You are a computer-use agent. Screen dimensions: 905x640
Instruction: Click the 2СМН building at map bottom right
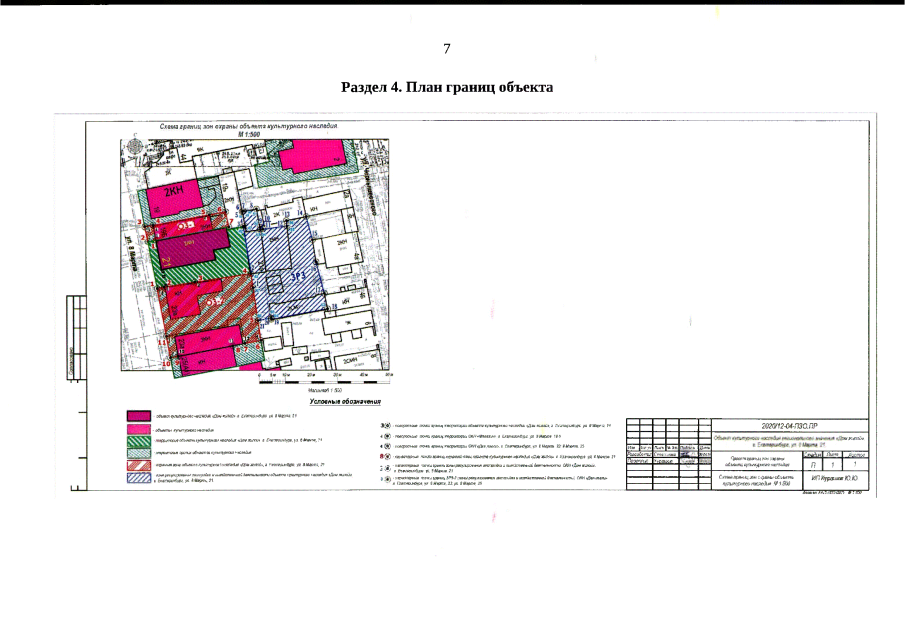pos(348,359)
